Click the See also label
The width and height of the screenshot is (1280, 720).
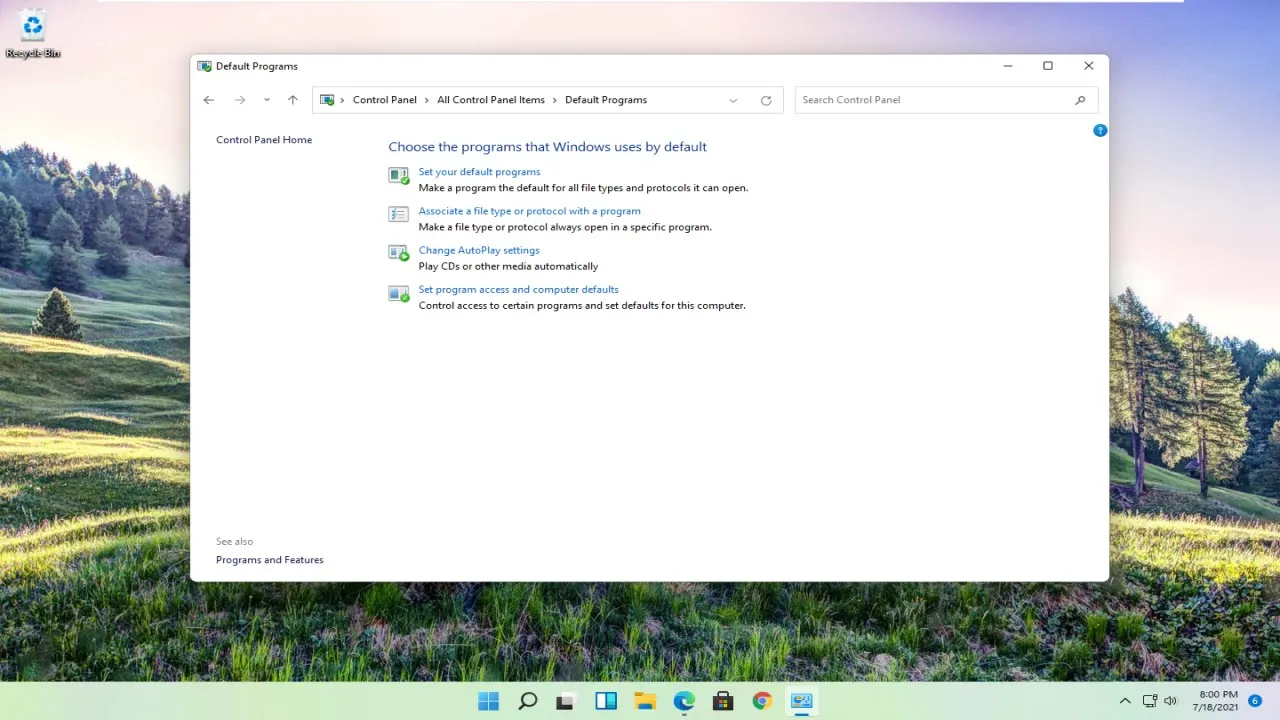click(234, 541)
